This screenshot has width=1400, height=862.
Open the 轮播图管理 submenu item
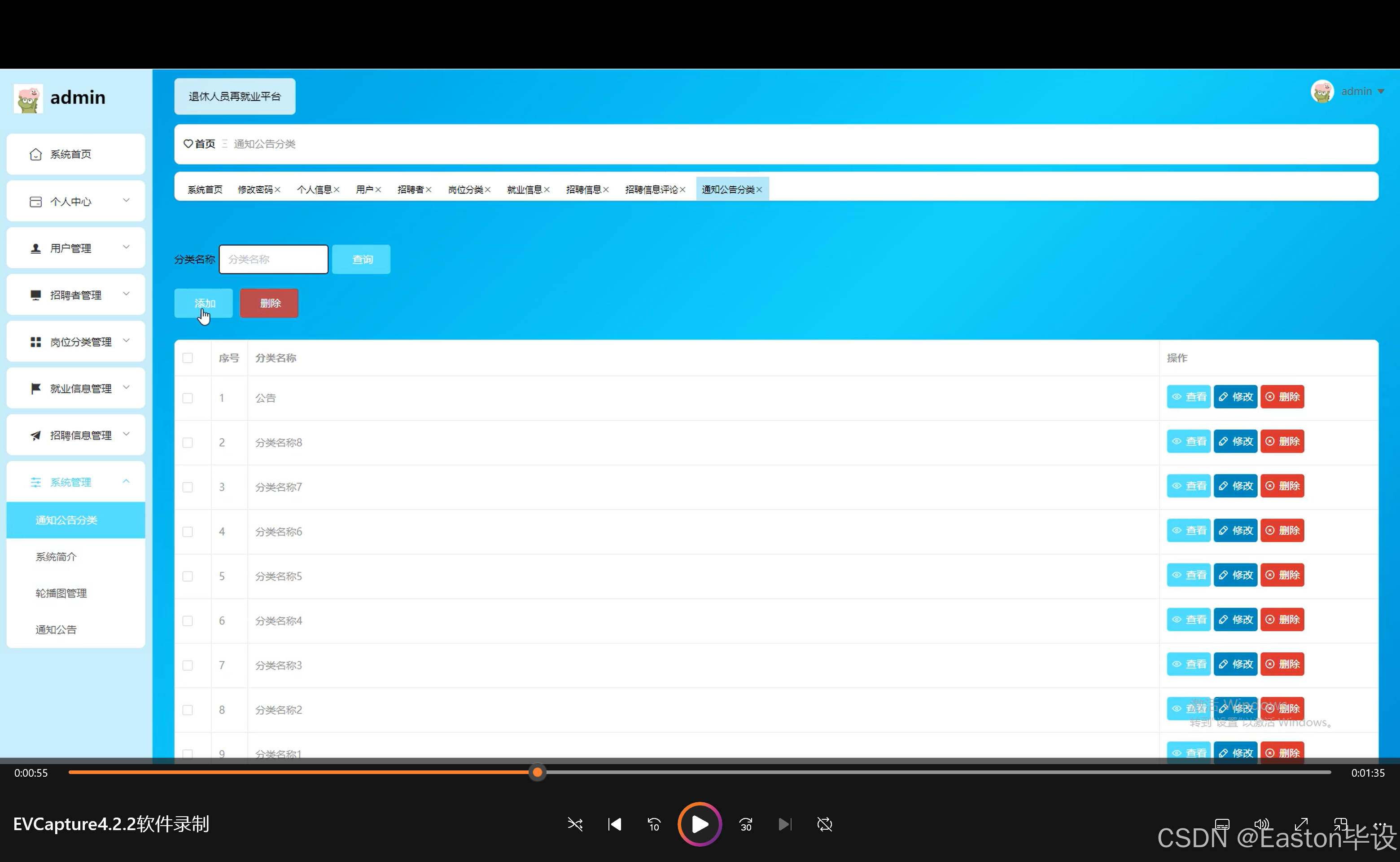pos(76,594)
